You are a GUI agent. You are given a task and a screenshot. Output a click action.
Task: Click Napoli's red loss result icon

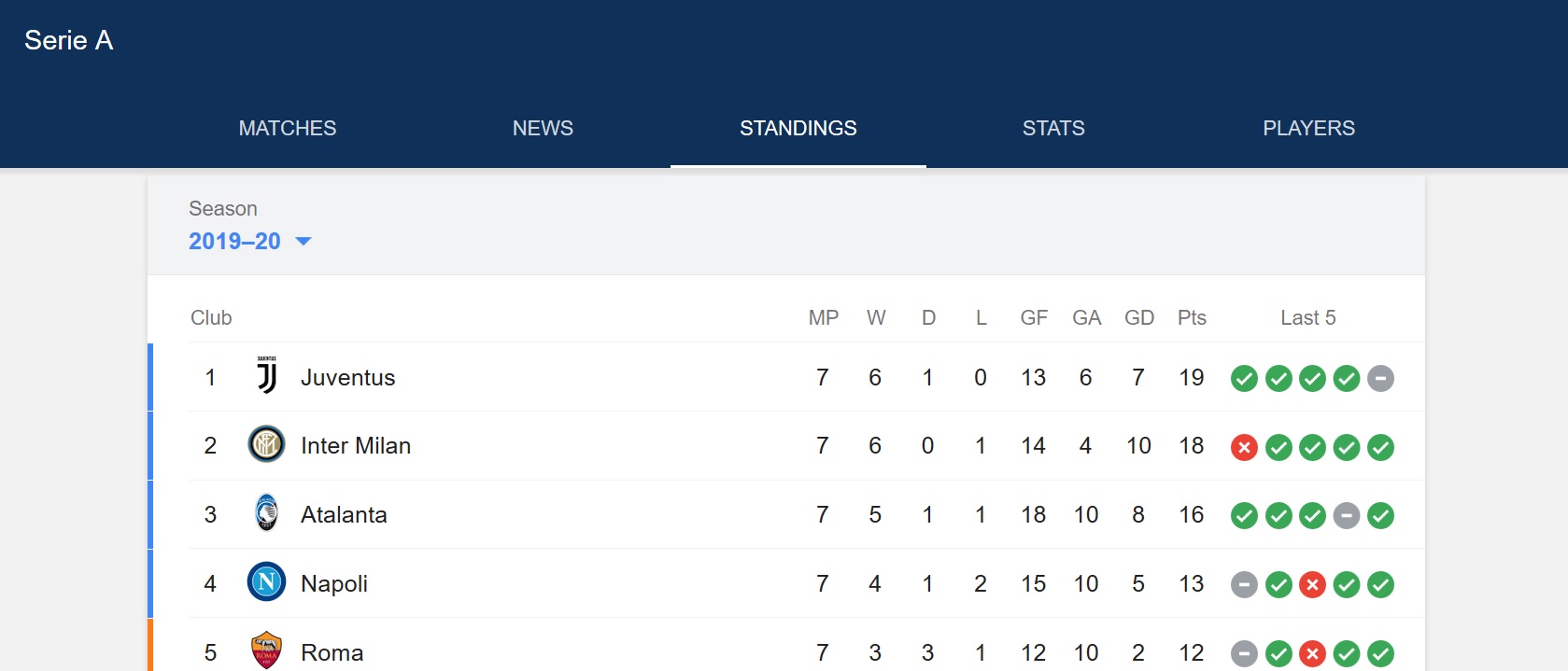click(x=1312, y=585)
